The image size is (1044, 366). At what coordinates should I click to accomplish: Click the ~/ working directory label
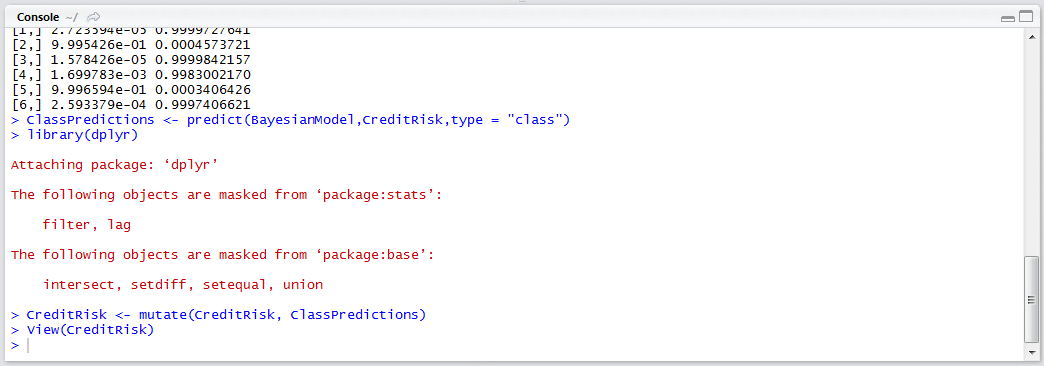(x=71, y=16)
